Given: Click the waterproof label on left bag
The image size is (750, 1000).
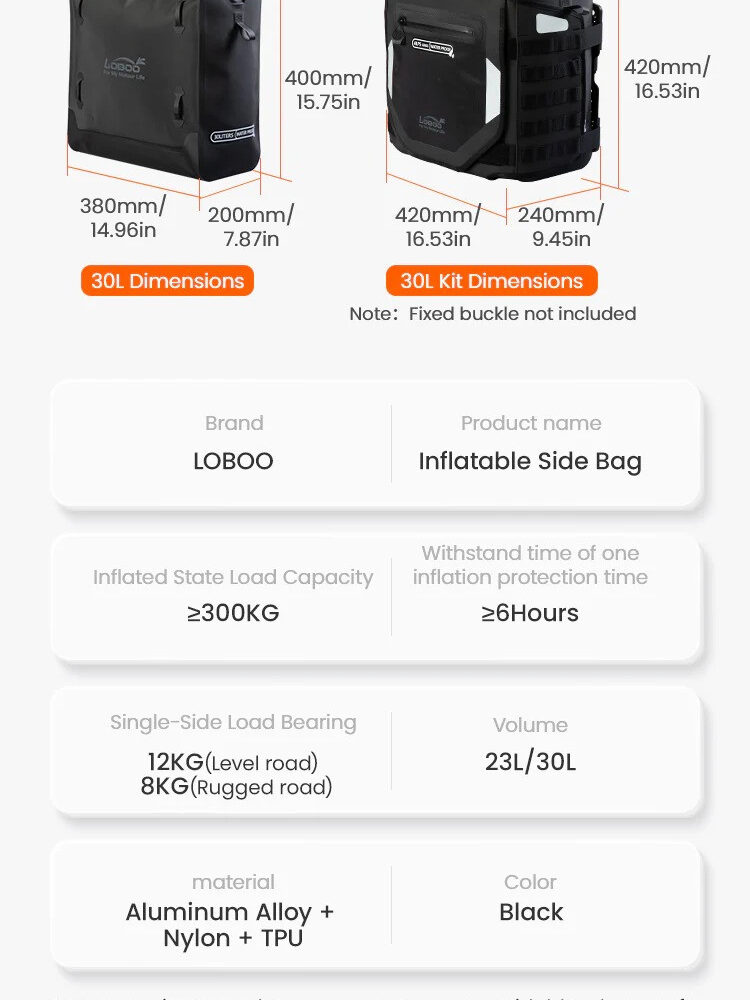Looking at the screenshot, I should point(233,135).
